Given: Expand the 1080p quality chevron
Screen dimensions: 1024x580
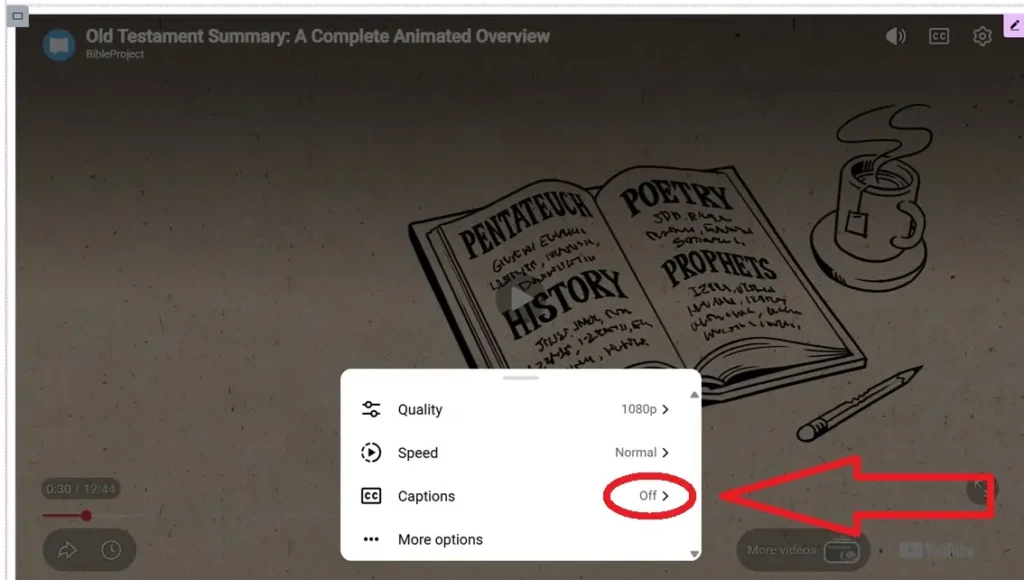Looking at the screenshot, I should tap(665, 409).
